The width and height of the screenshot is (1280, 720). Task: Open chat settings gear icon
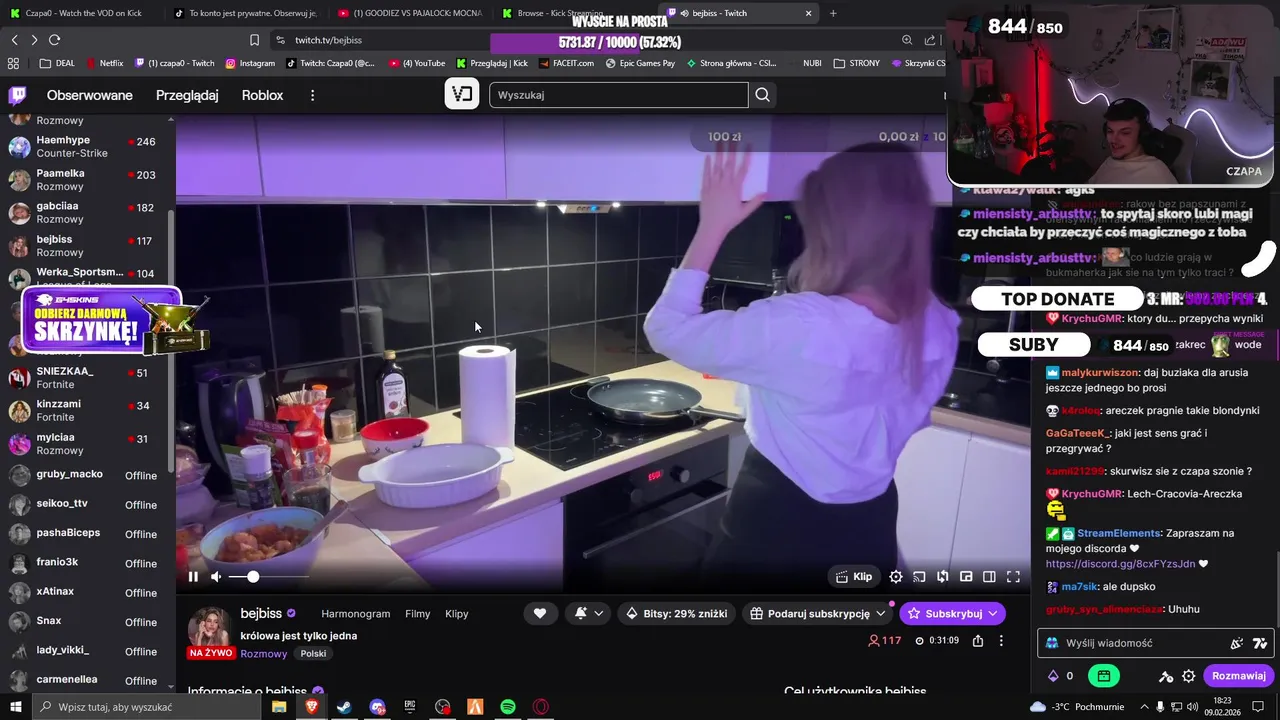1189,676
